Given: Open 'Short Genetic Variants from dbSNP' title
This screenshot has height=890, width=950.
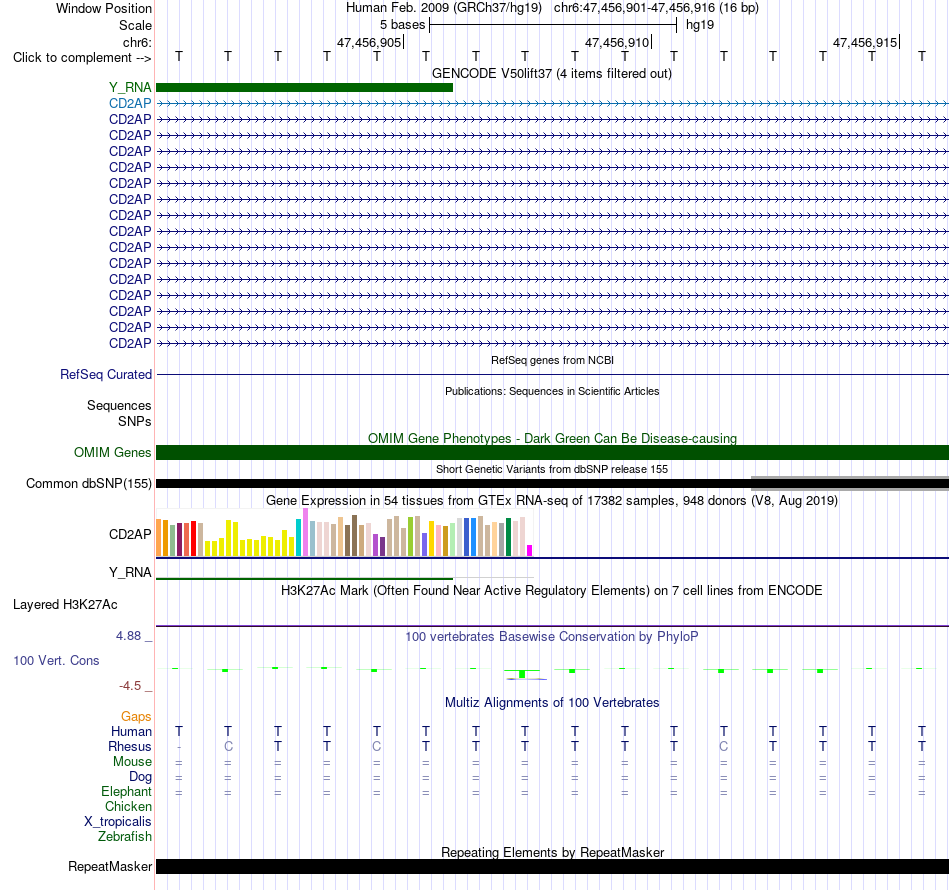Looking at the screenshot, I should pos(552,469).
